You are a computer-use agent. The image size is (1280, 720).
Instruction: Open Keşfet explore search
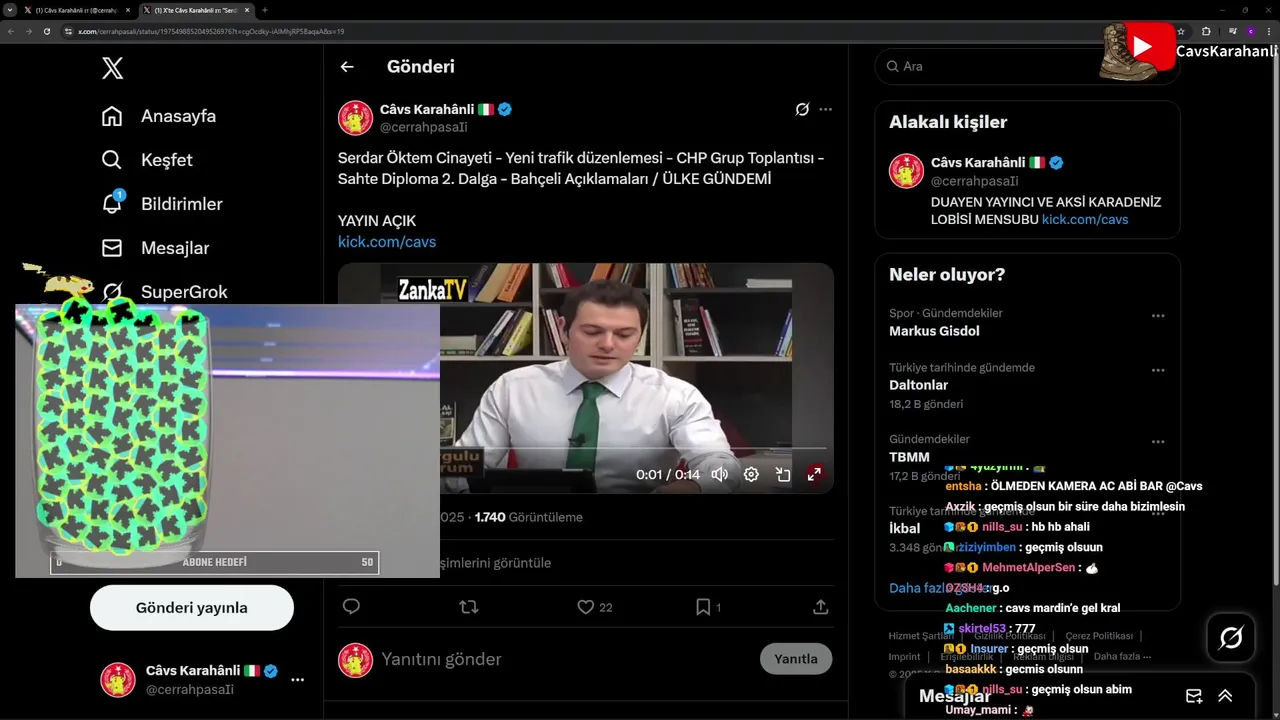tap(147, 160)
